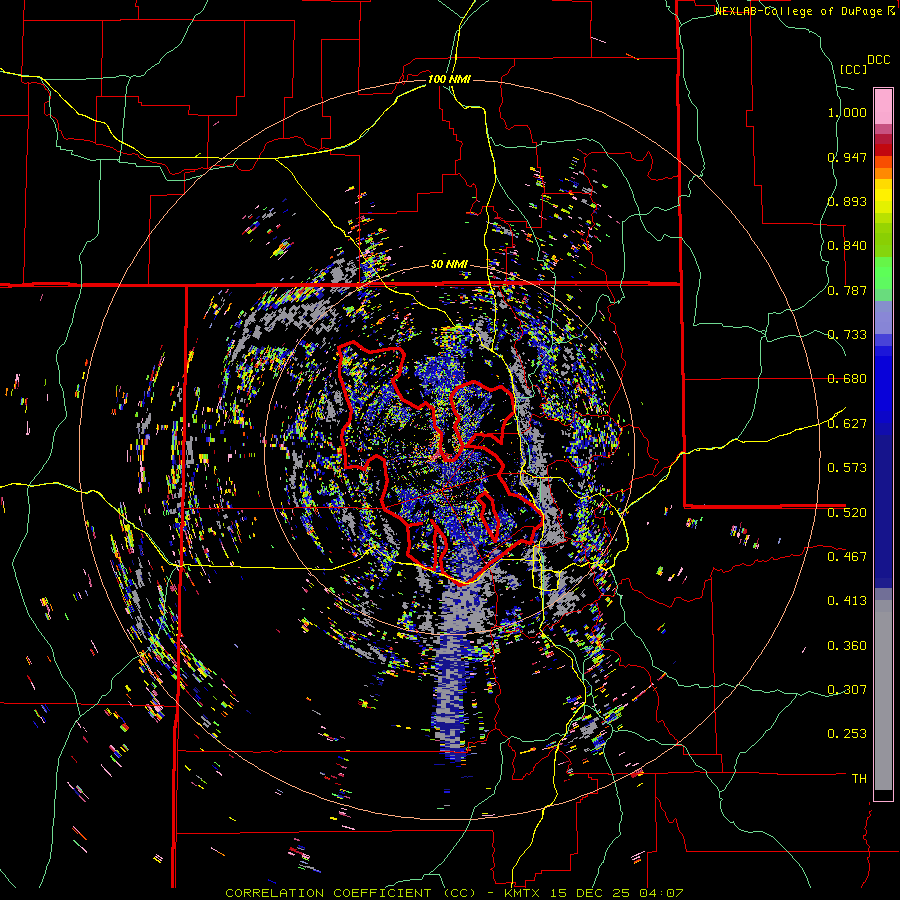Click the KMTX radar site identifier
The image size is (900, 900).
tap(522, 893)
